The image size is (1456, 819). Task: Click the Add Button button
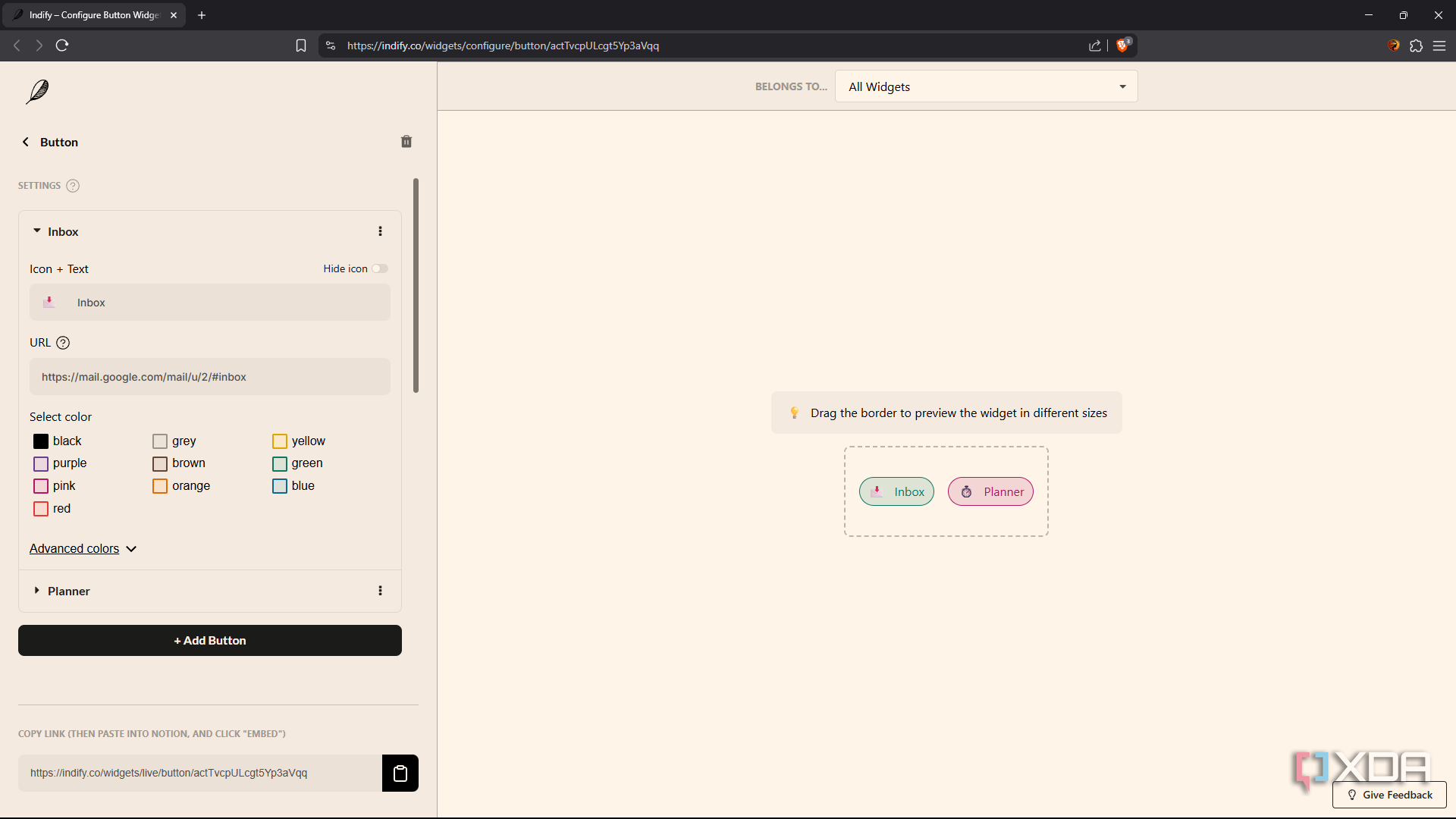pos(210,641)
